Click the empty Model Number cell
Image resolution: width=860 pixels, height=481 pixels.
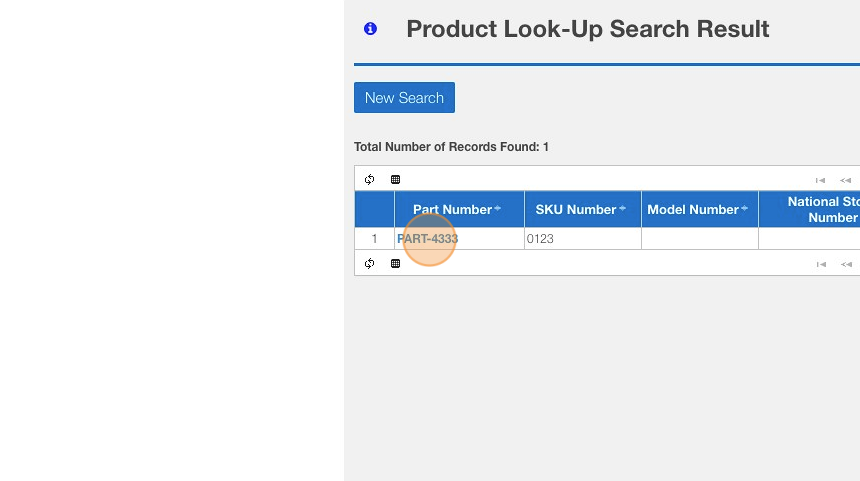tap(699, 239)
